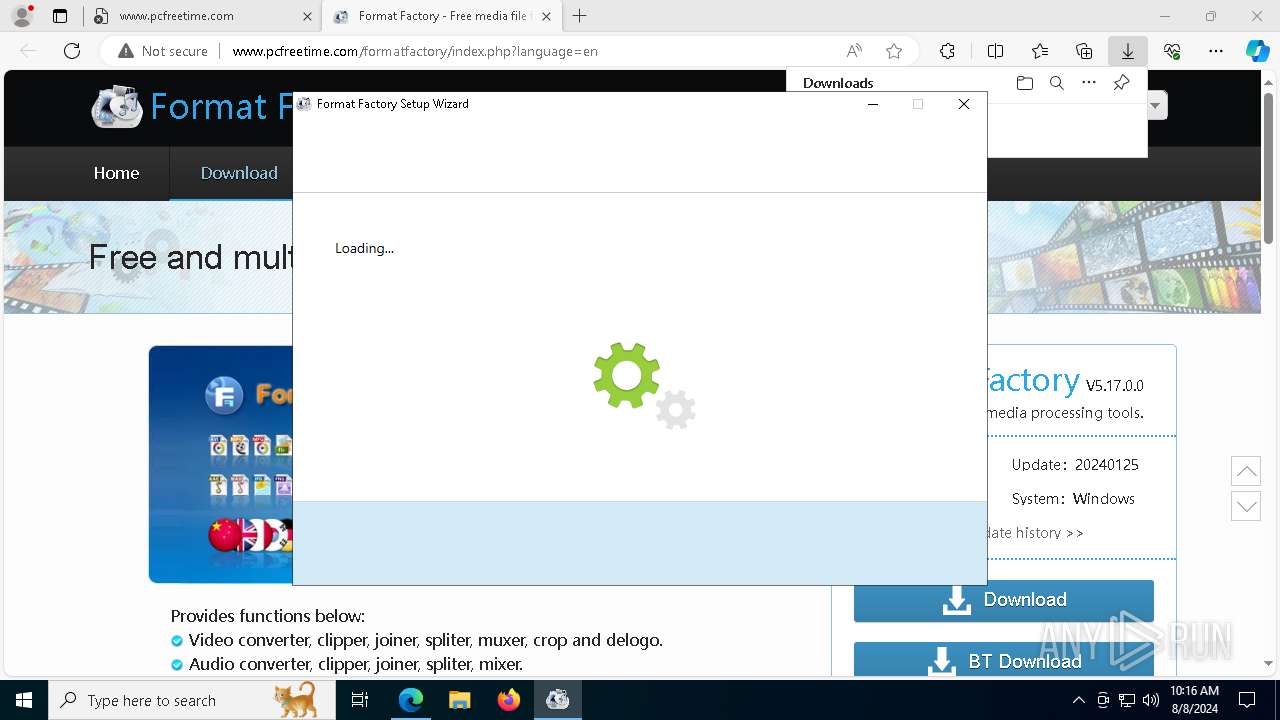Go to Home in site navigation
Image resolution: width=1280 pixels, height=720 pixels.
(x=116, y=173)
